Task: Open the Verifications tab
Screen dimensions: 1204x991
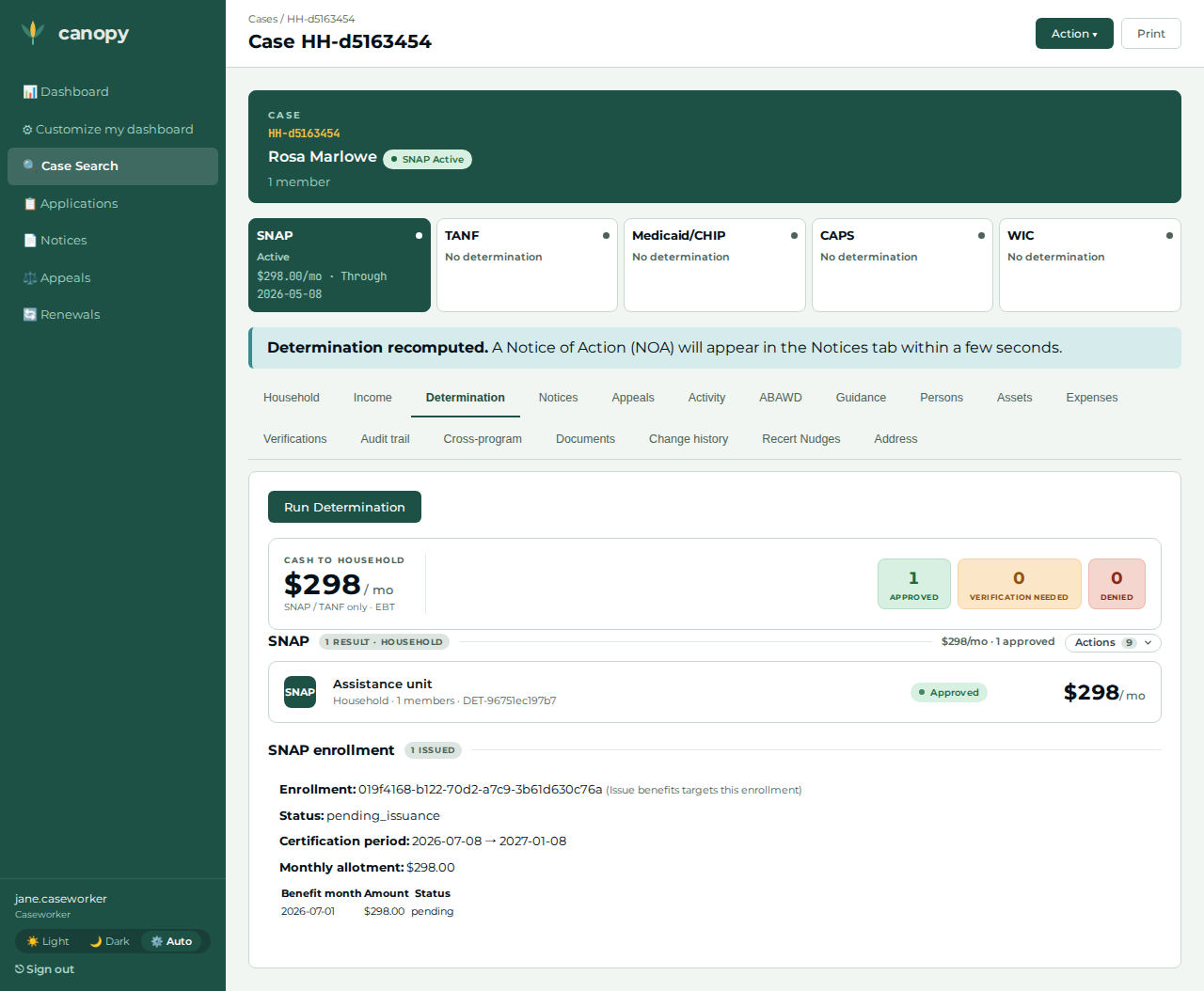Action: pos(295,439)
